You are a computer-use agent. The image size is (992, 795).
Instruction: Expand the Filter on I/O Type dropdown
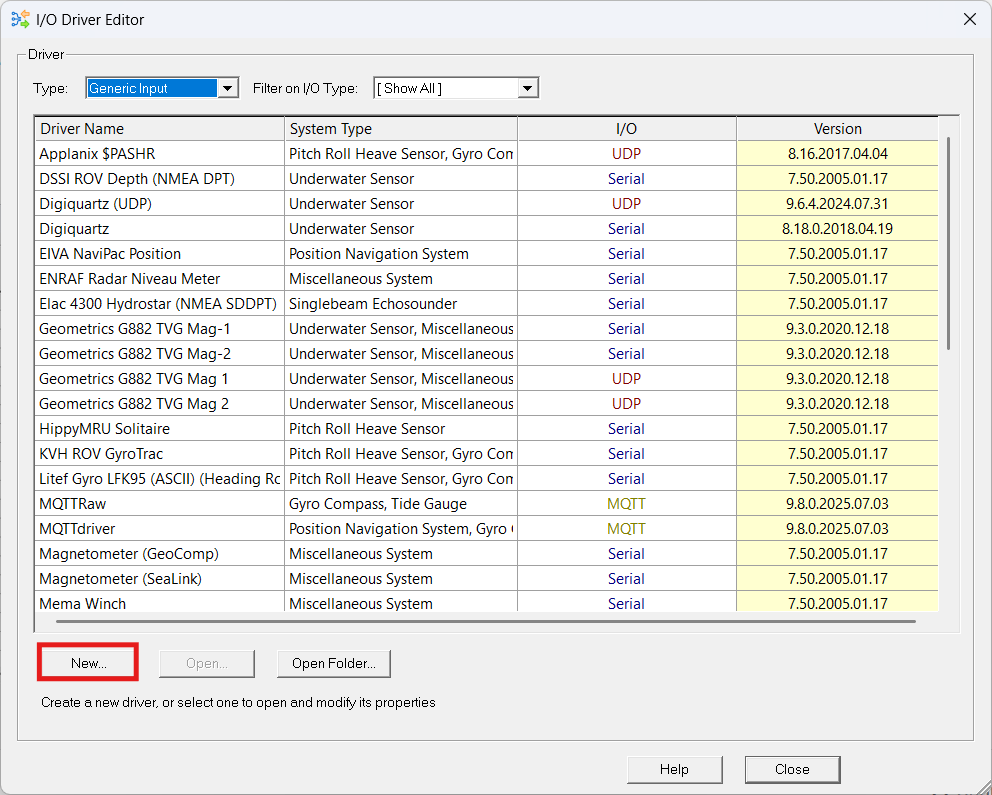tap(527, 88)
